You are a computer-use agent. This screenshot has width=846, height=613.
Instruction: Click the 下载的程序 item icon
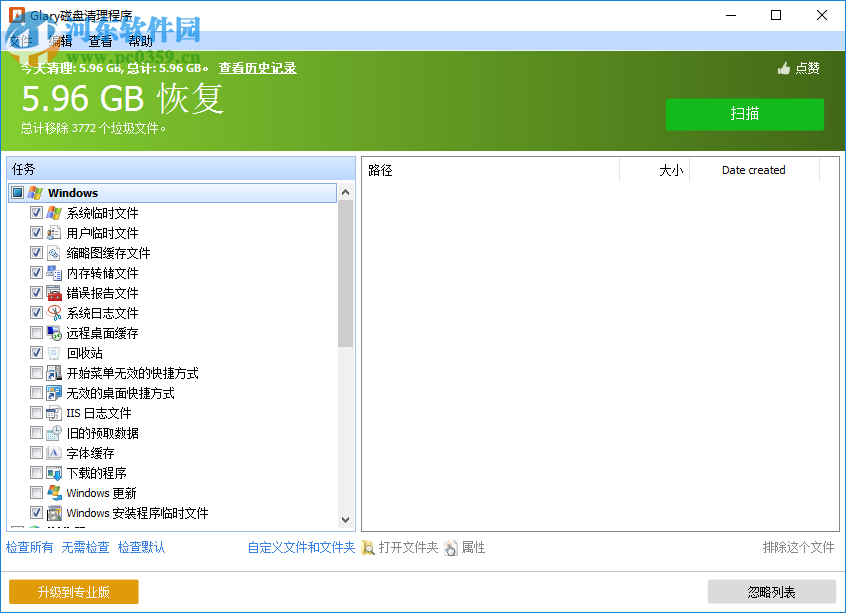point(53,472)
